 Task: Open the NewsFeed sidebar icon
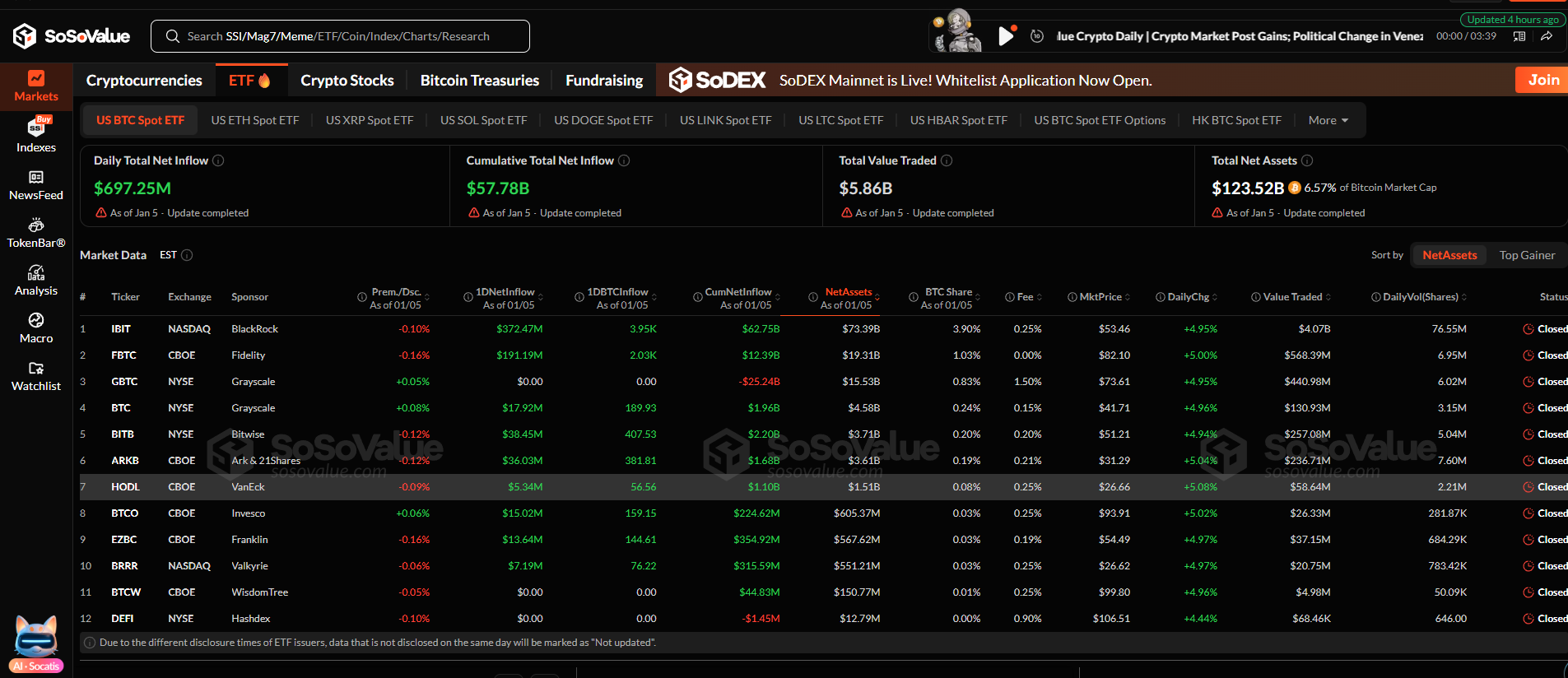36,178
